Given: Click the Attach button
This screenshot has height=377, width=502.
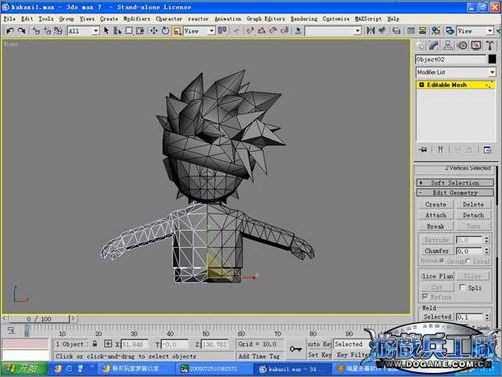Looking at the screenshot, I should click(436, 215).
